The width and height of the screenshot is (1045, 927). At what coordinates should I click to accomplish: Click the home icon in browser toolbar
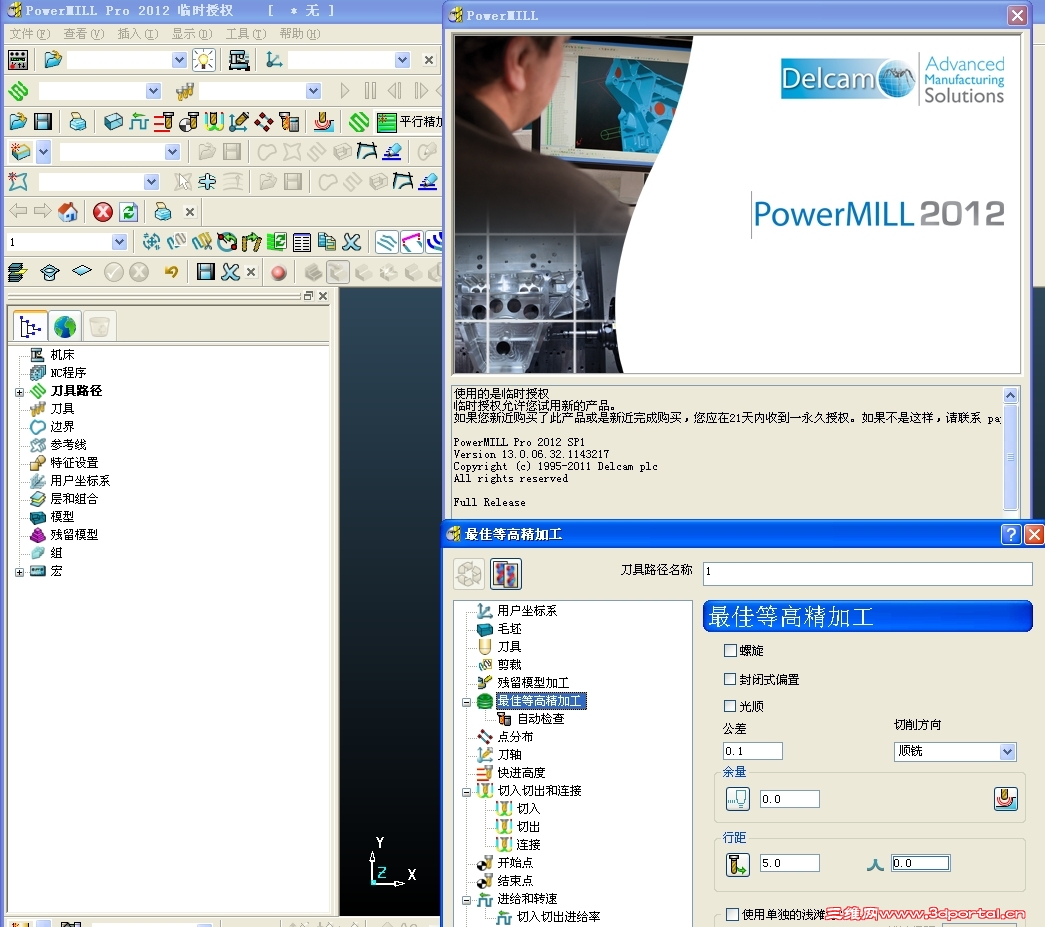click(x=68, y=212)
